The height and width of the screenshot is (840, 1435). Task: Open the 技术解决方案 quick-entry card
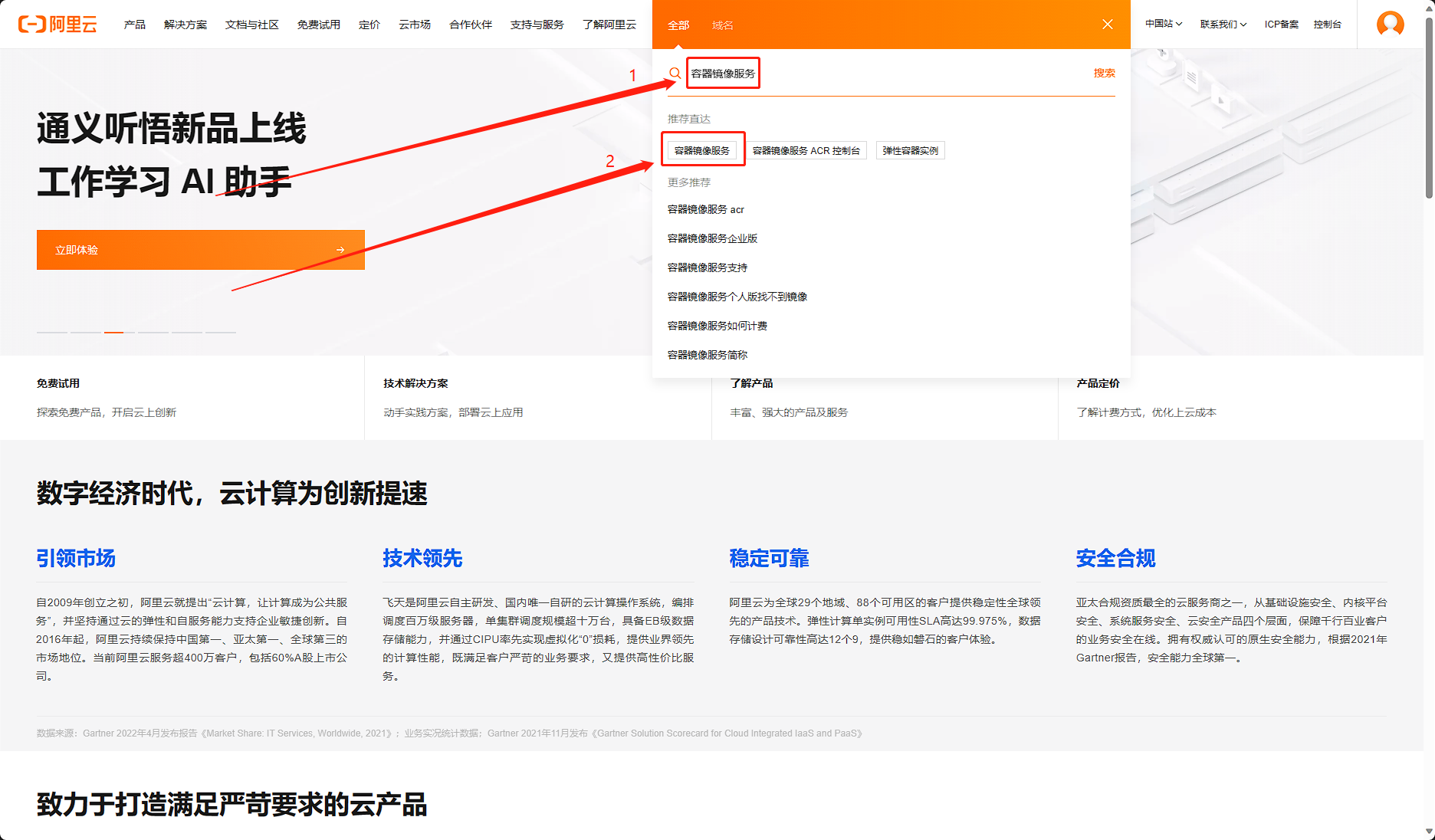coord(538,398)
